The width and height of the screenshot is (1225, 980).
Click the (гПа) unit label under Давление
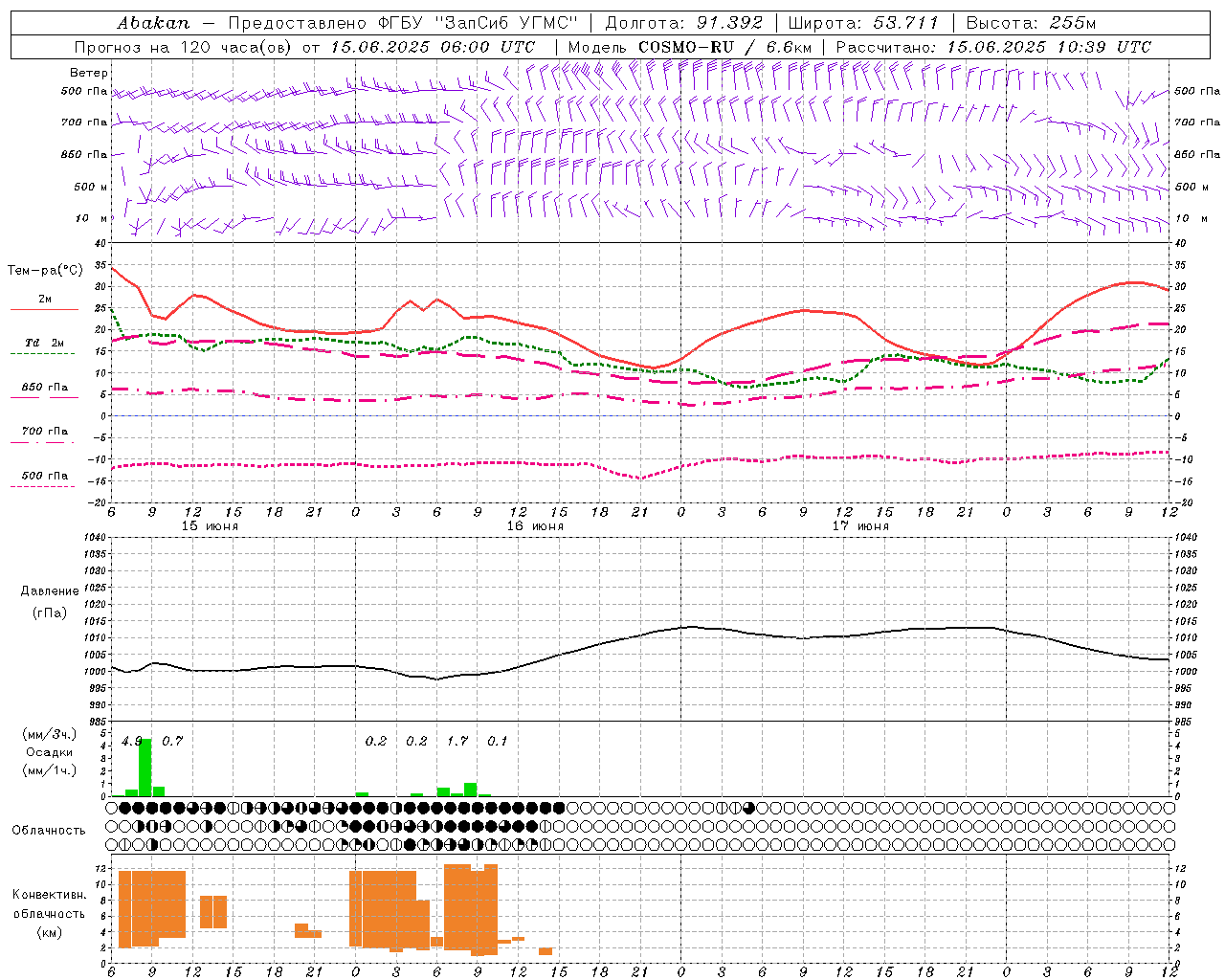coord(49,613)
